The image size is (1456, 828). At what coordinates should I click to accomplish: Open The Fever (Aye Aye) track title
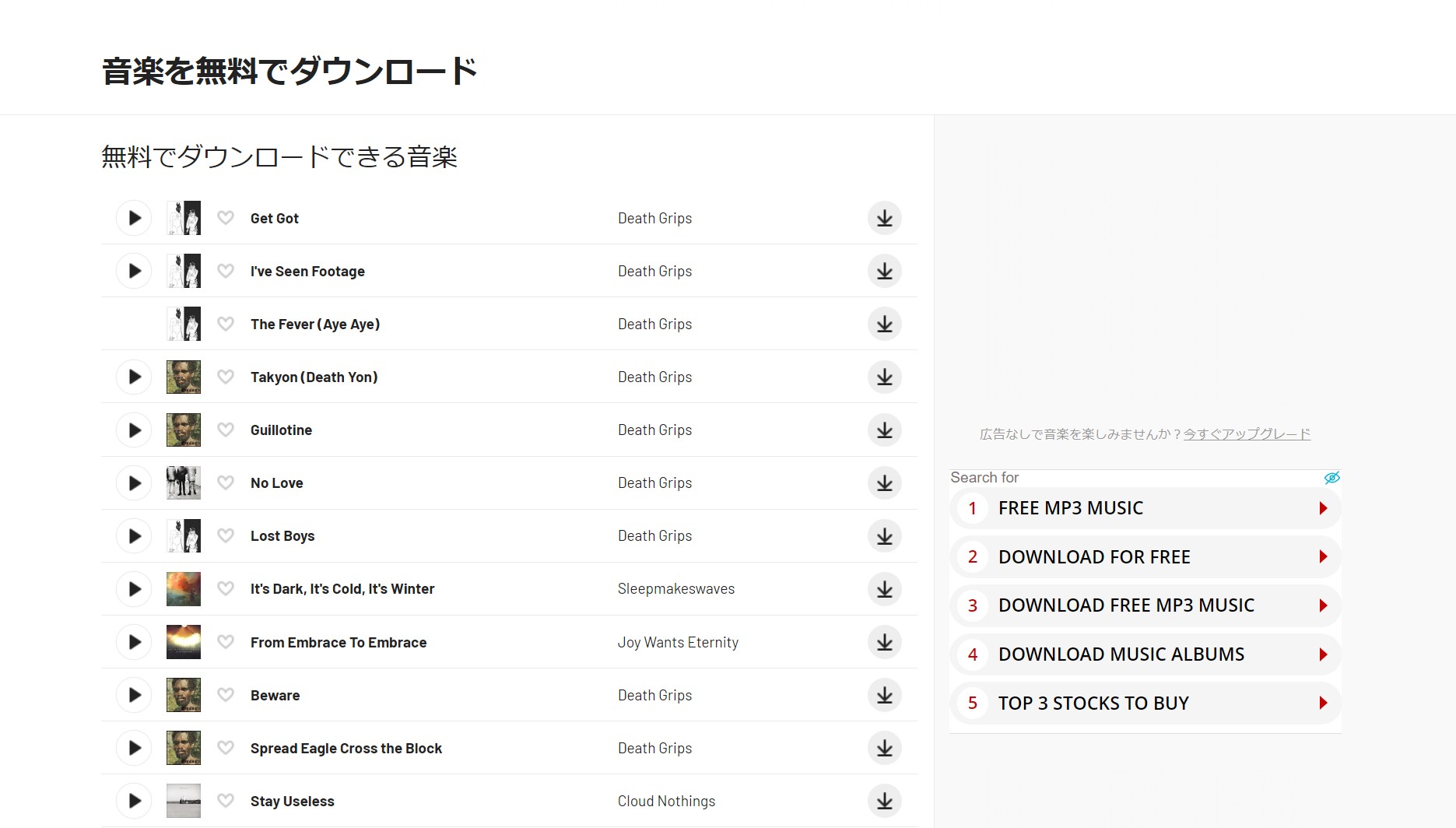315,325
